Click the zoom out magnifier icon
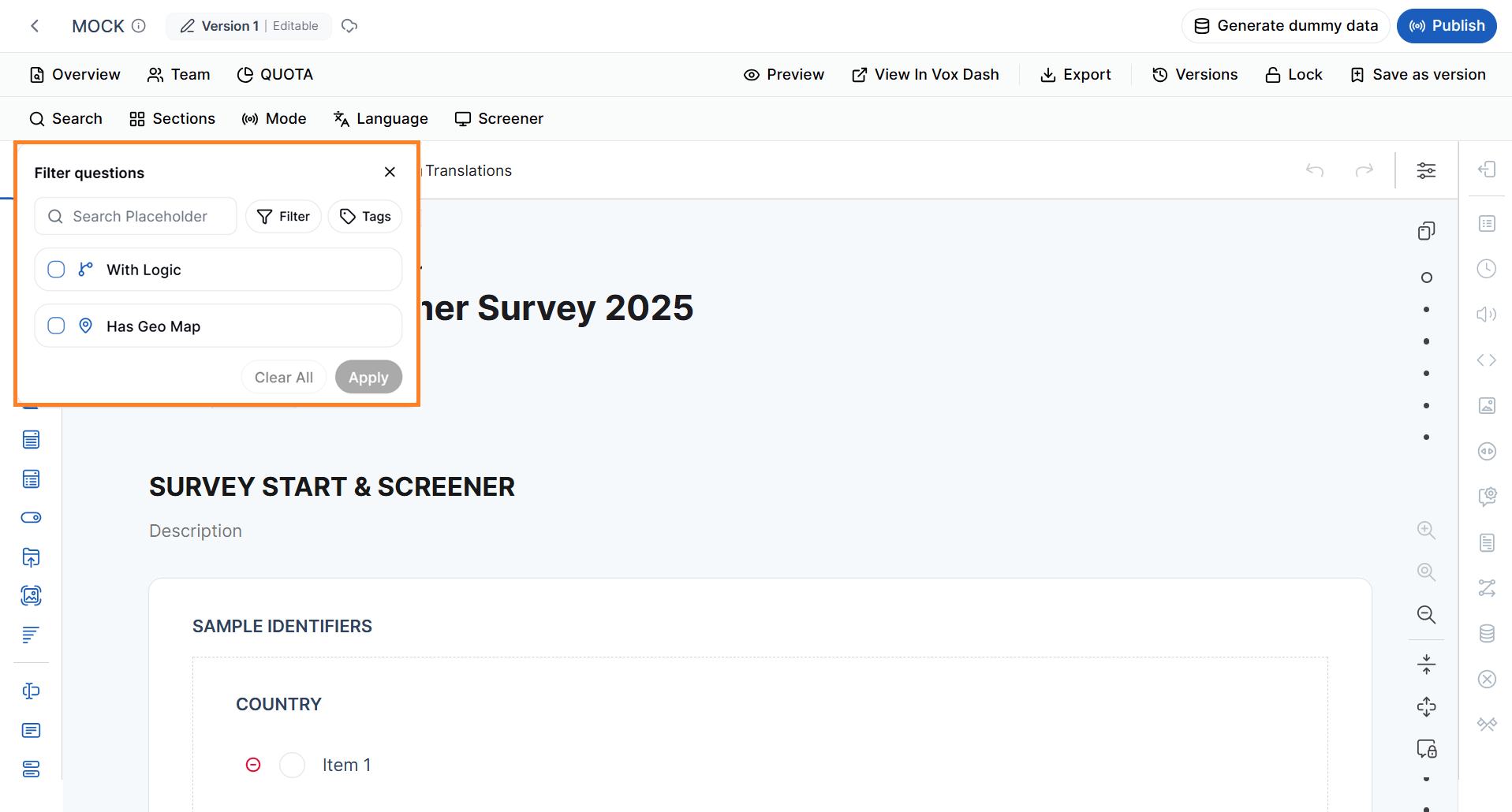The height and width of the screenshot is (812, 1512). [1426, 614]
